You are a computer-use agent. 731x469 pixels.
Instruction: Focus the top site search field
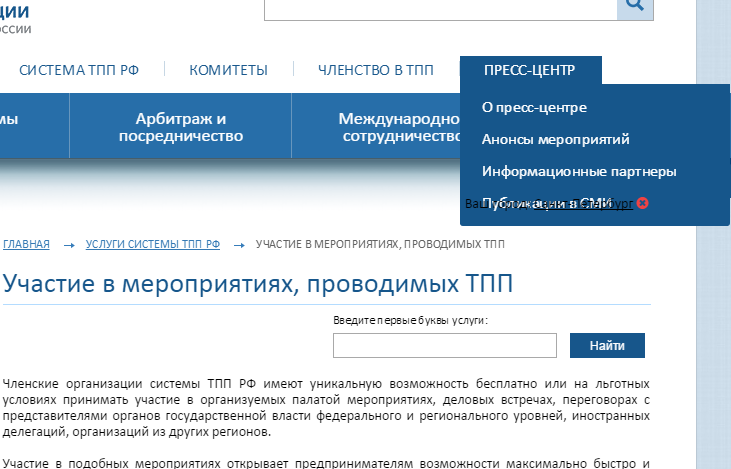[441, 8]
